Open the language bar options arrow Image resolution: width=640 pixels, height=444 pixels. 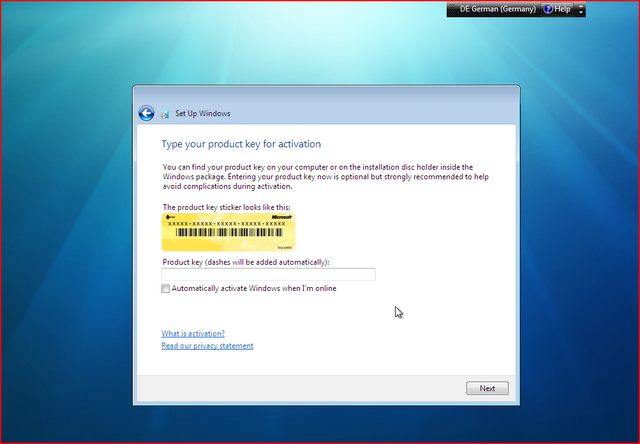click(x=582, y=13)
